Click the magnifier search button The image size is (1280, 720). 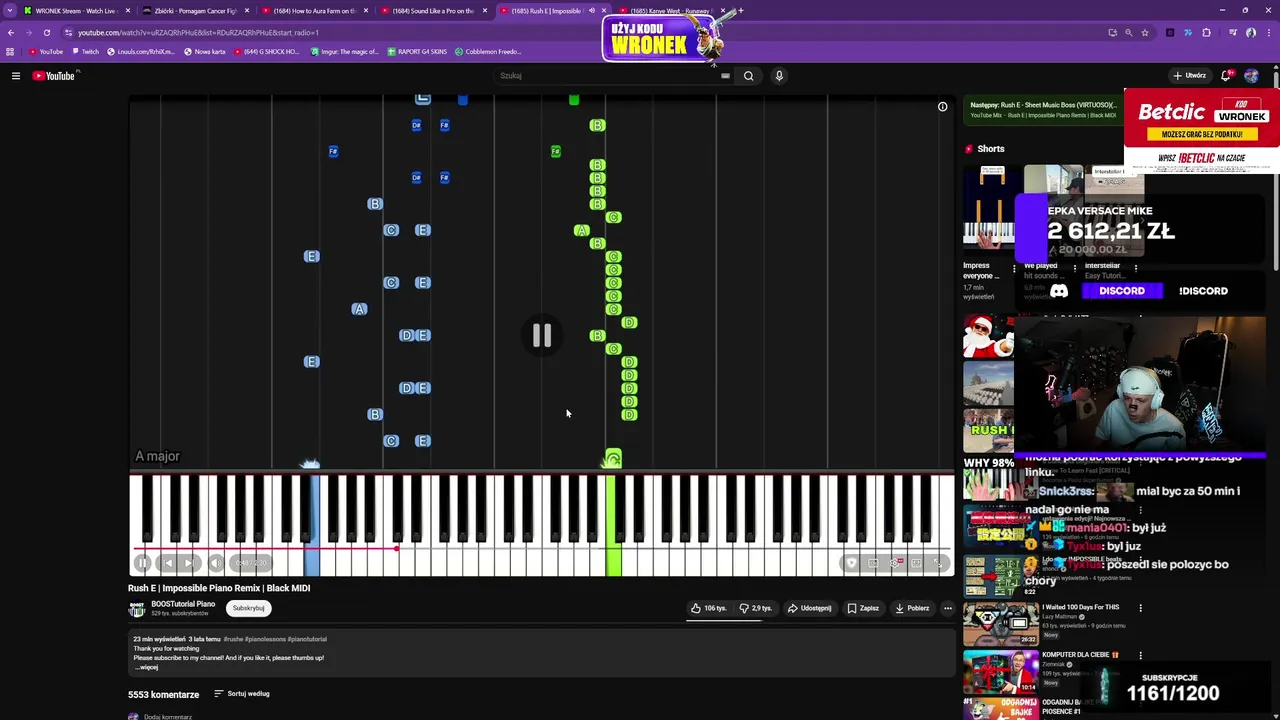pos(748,75)
